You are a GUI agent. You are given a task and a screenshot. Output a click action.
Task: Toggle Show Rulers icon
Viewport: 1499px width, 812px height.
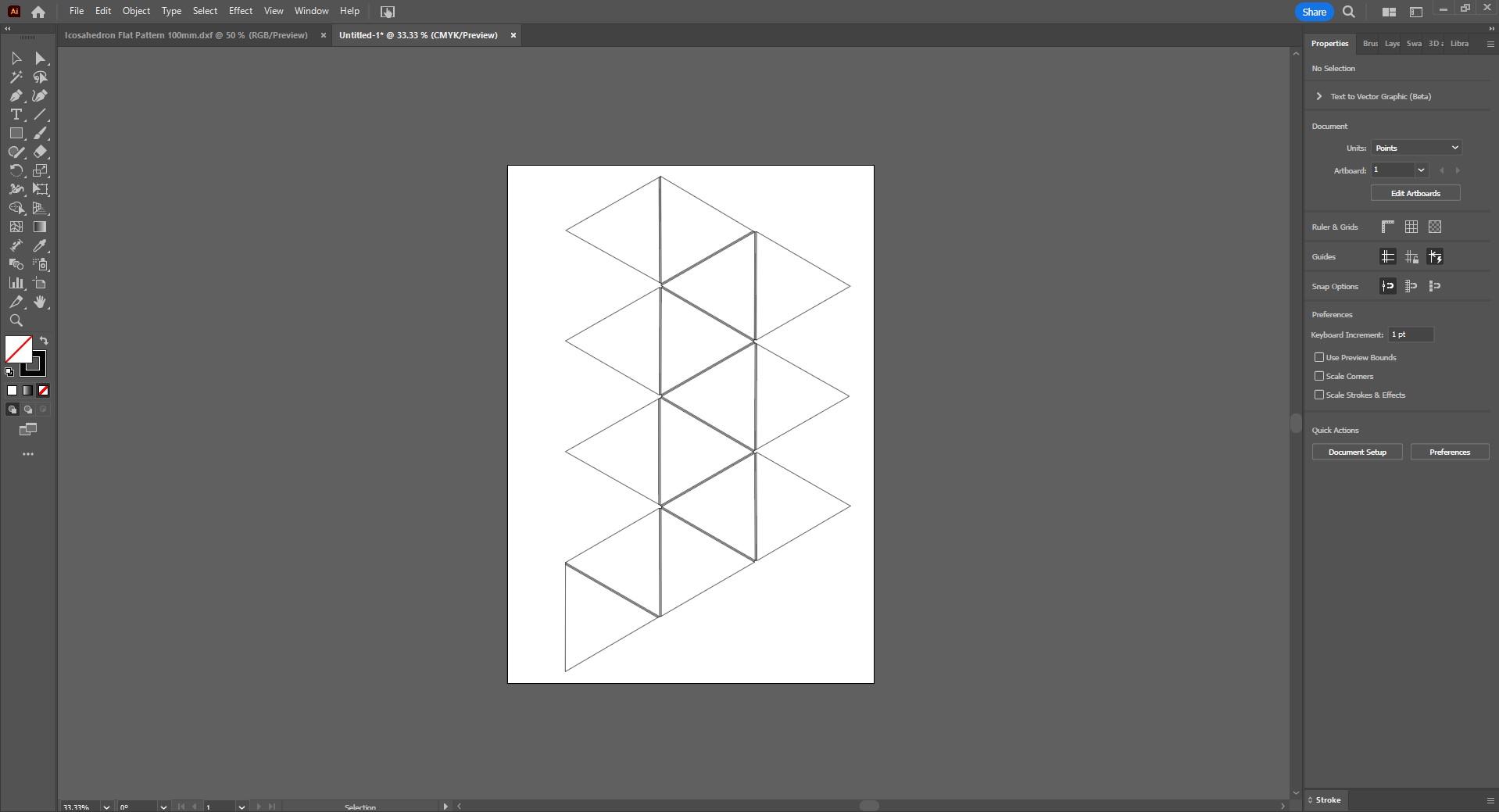1388,227
